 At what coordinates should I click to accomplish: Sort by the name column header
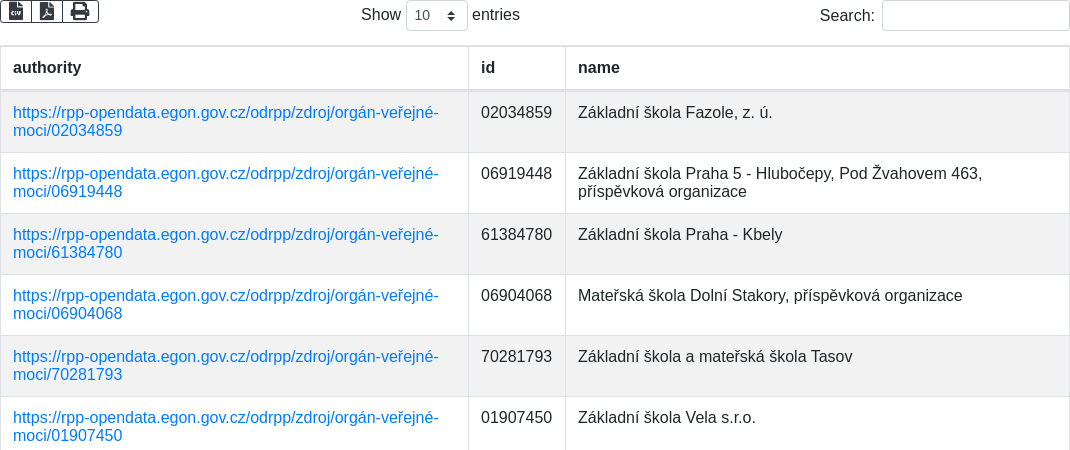(599, 68)
